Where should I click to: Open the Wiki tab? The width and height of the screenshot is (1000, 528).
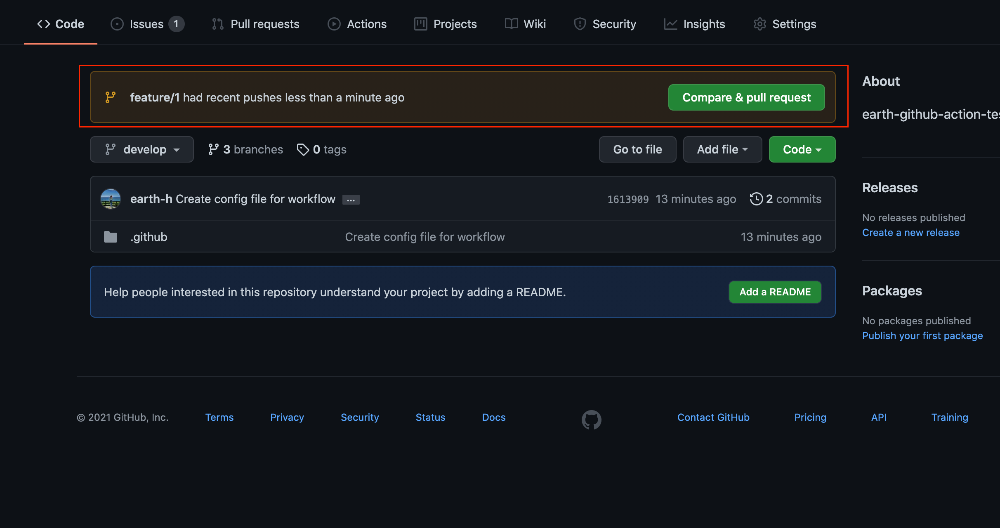526,24
